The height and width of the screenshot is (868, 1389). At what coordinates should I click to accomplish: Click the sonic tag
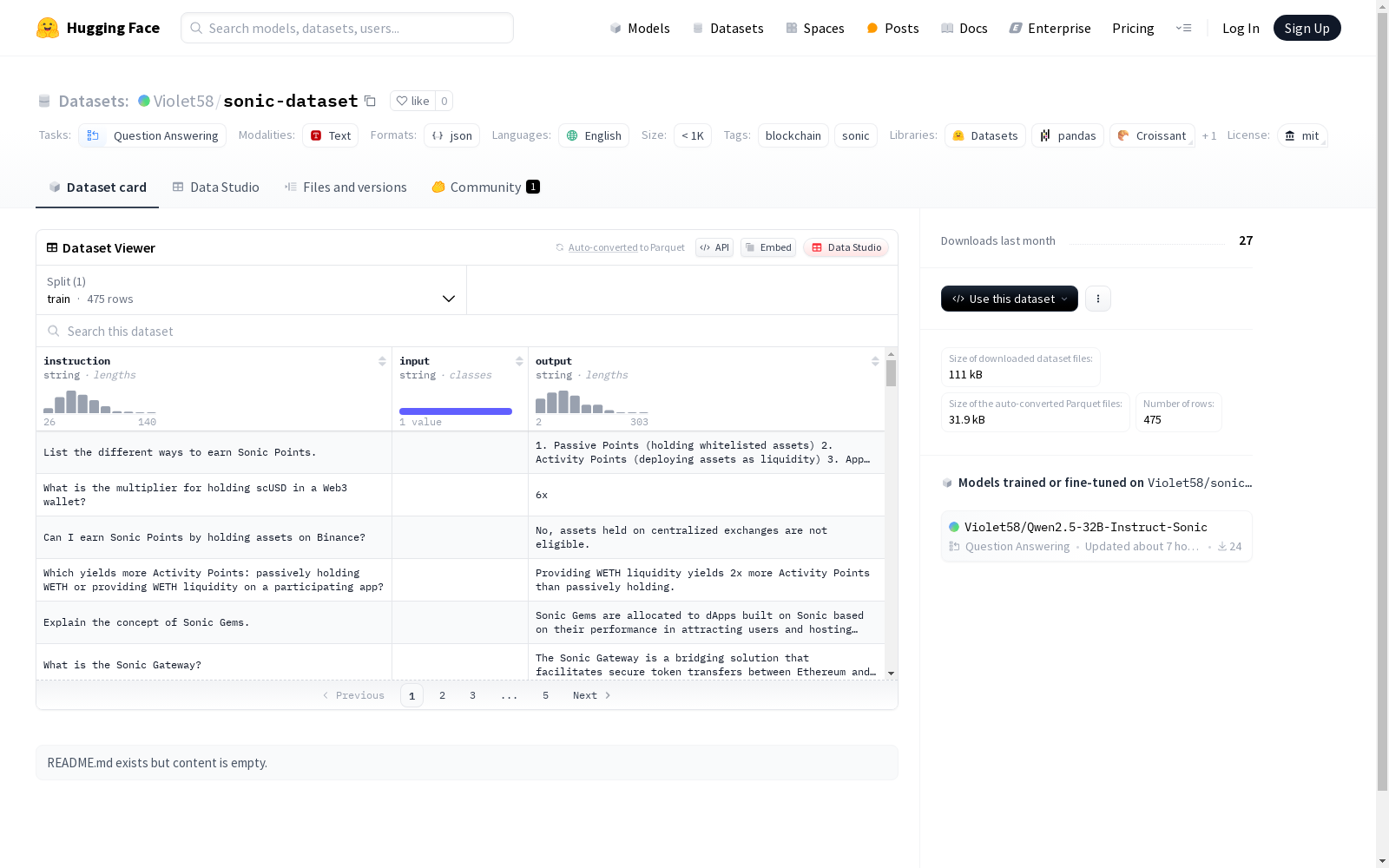coord(856,135)
